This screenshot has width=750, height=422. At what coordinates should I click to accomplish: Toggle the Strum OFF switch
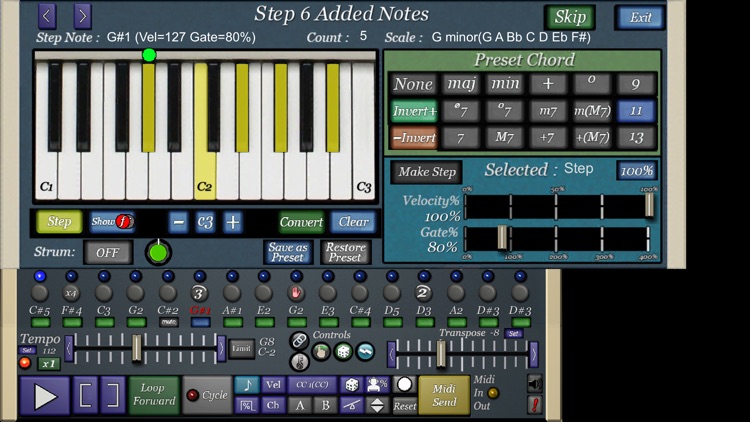[x=109, y=252]
